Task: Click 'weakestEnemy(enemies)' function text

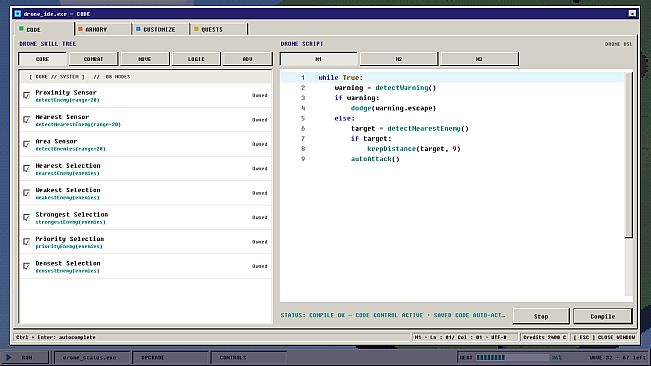Action: pos(67,198)
